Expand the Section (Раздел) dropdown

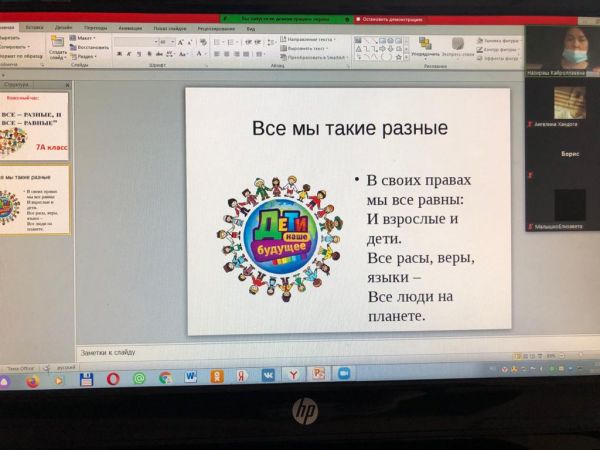[88, 56]
